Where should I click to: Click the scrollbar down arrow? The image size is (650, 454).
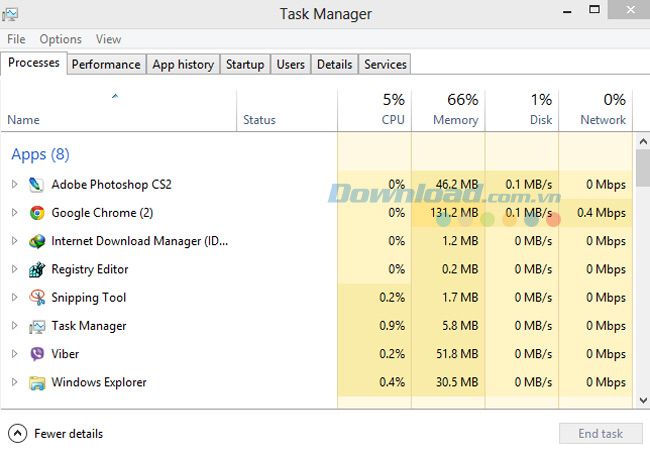643,400
